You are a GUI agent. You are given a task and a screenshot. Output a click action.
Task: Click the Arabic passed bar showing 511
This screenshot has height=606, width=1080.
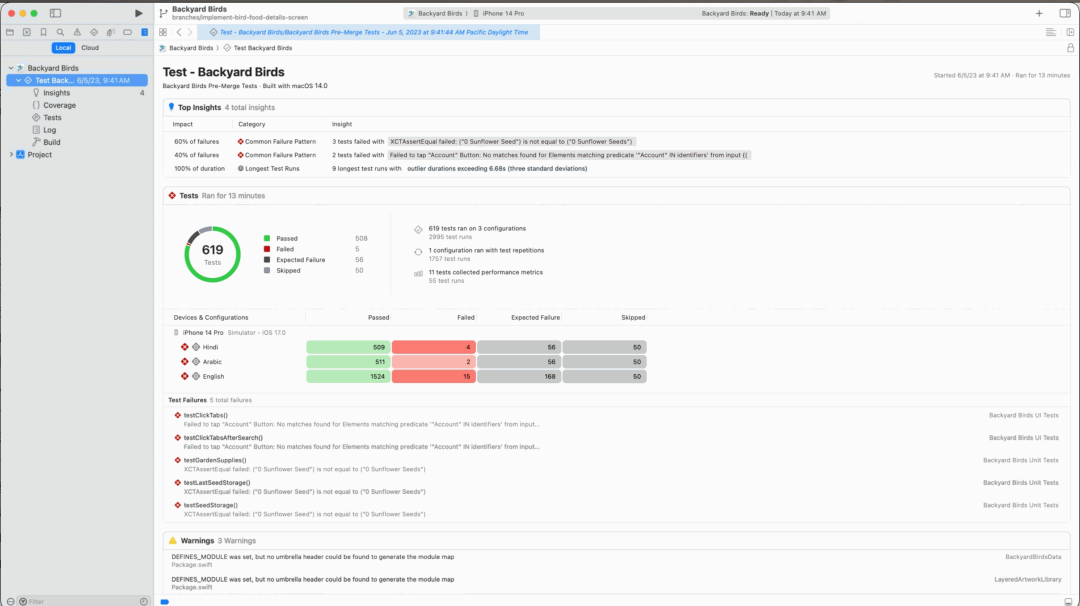pos(348,362)
